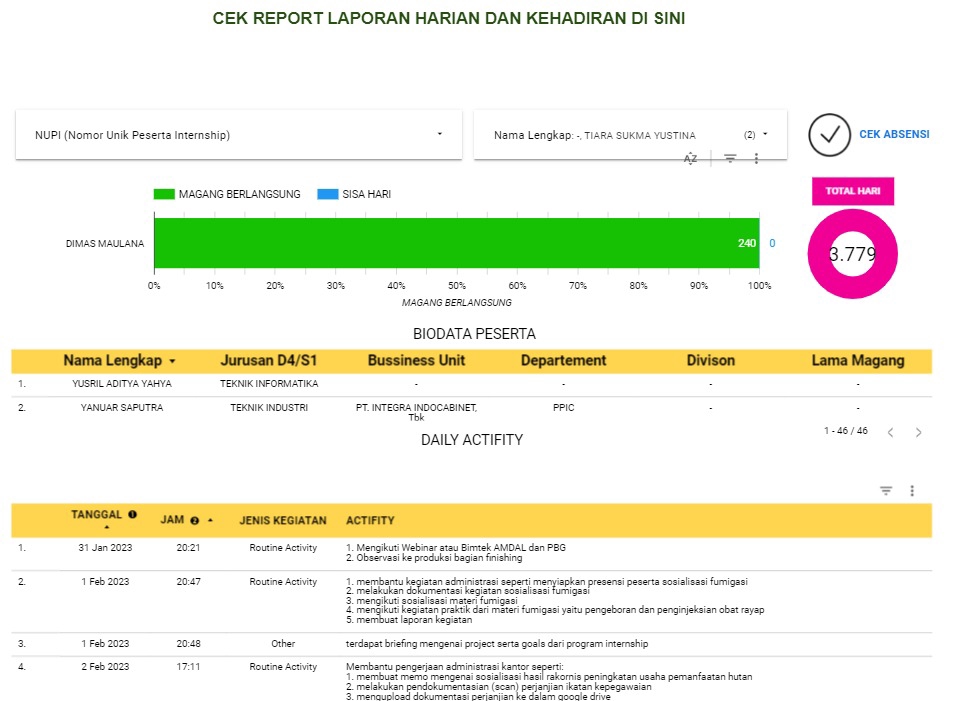957x701 pixels.
Task: Click the CEK ABSENSI checkmark circle icon
Action: [x=830, y=135]
